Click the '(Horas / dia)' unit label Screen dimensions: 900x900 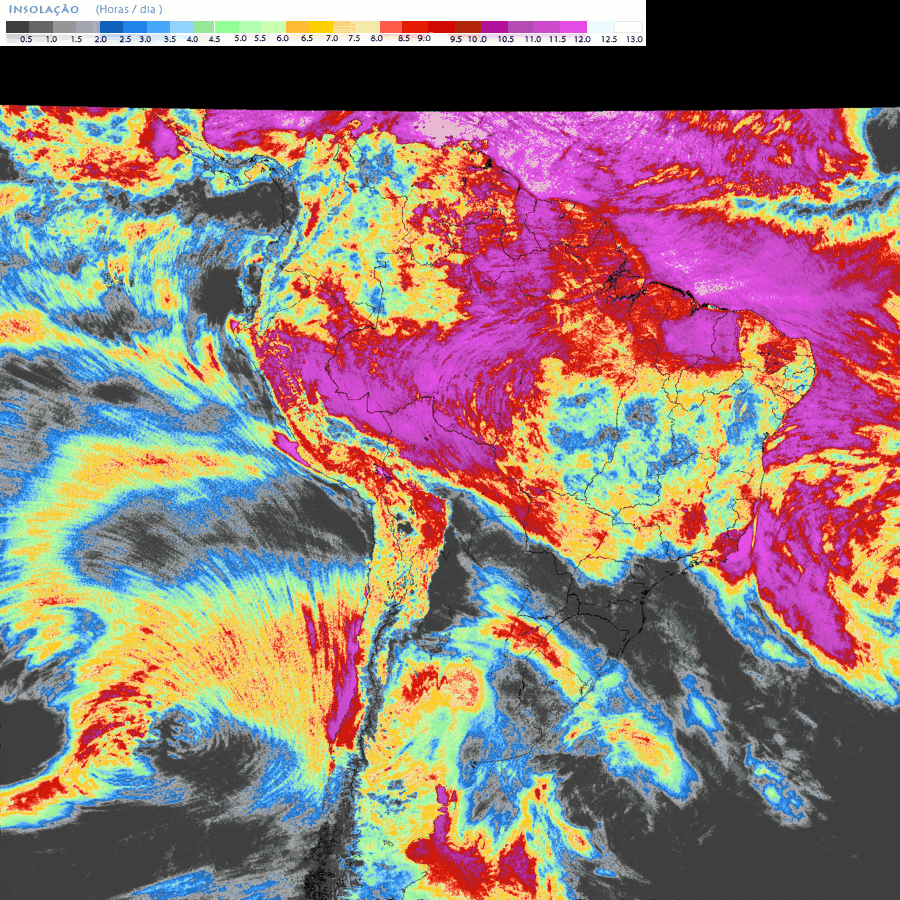[129, 9]
